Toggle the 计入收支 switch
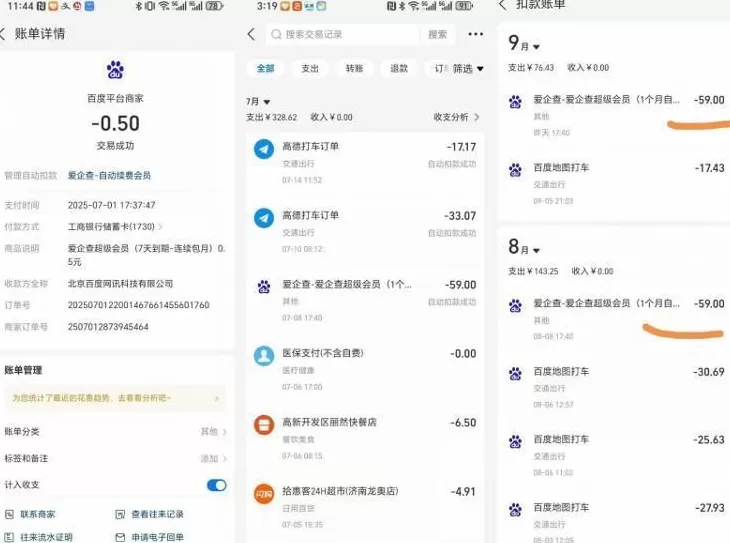 pos(216,485)
